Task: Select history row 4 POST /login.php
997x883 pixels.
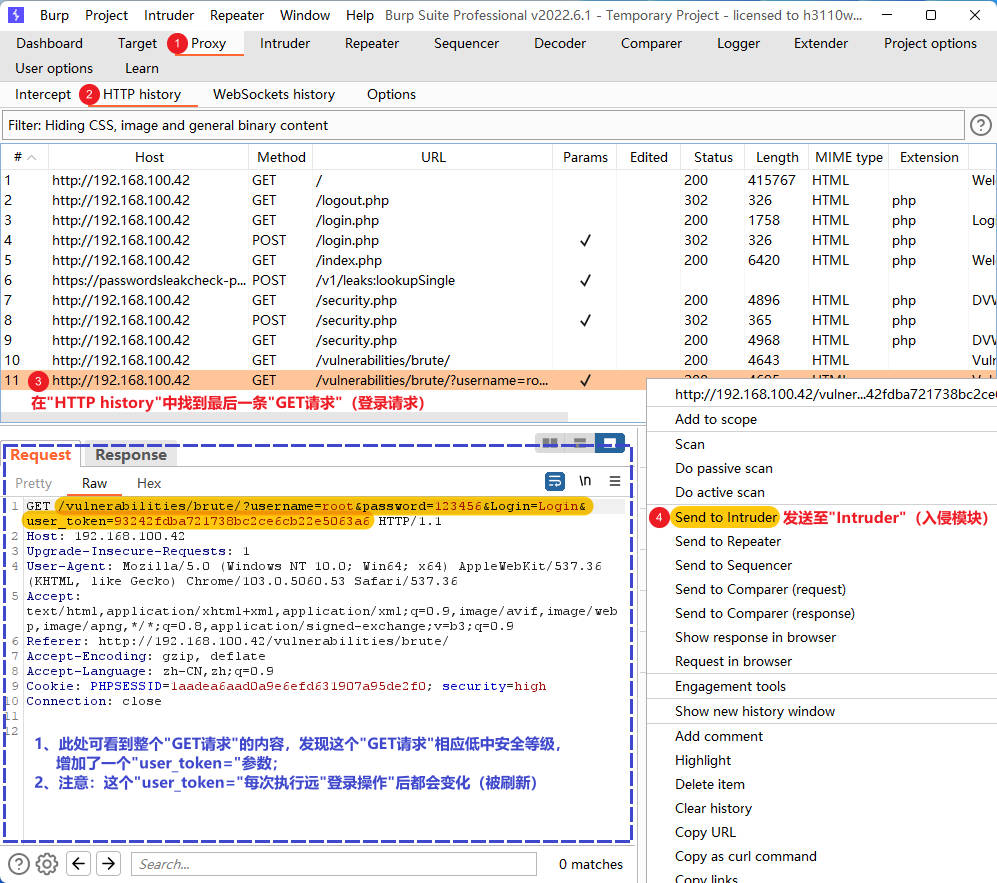Action: pos(498,240)
